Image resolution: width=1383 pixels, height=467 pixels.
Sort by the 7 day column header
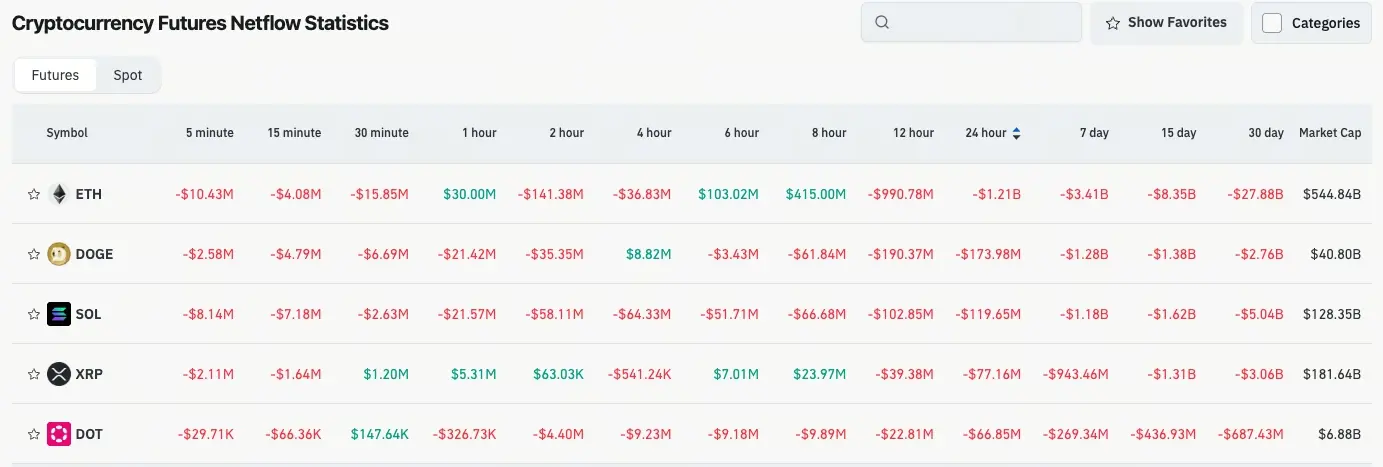pos(1093,133)
